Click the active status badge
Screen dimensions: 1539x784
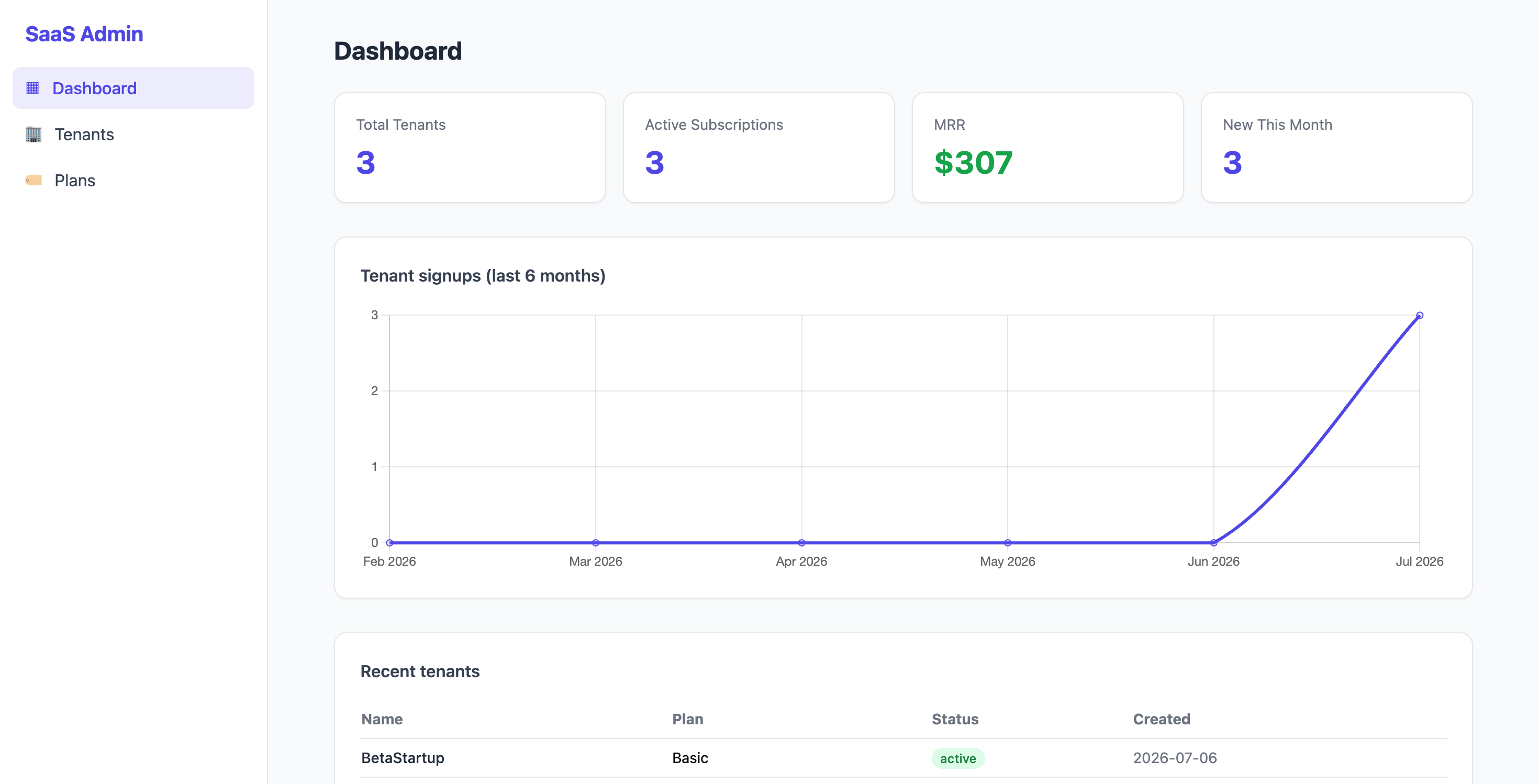tap(958, 758)
